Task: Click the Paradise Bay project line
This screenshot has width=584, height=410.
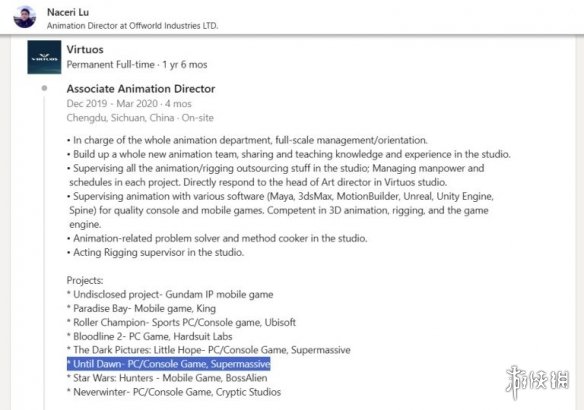Action: [141, 308]
